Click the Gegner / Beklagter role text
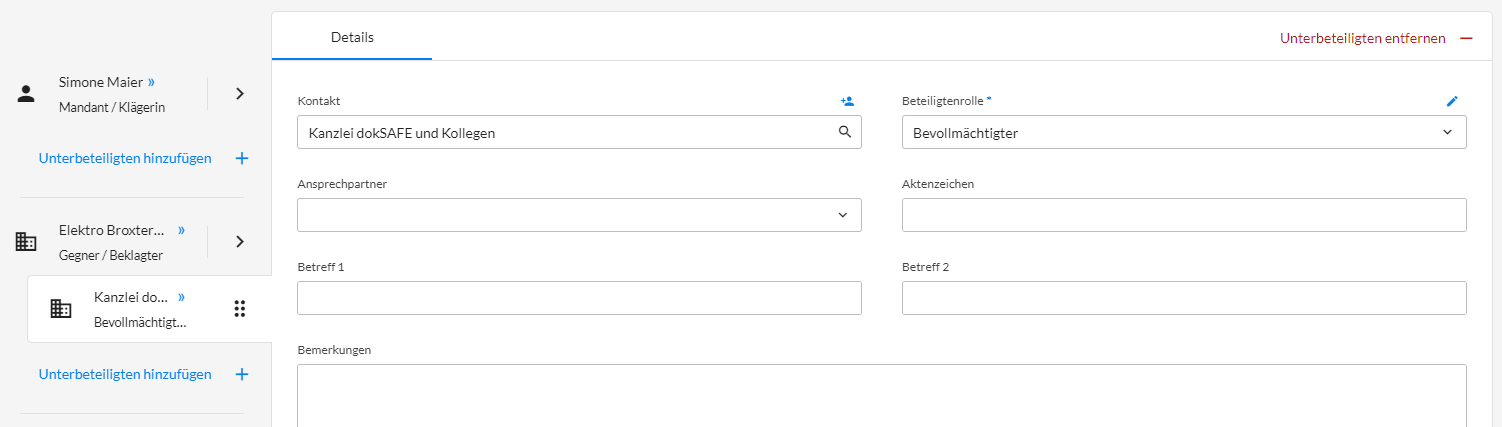The height and width of the screenshot is (427, 1502). click(111, 255)
